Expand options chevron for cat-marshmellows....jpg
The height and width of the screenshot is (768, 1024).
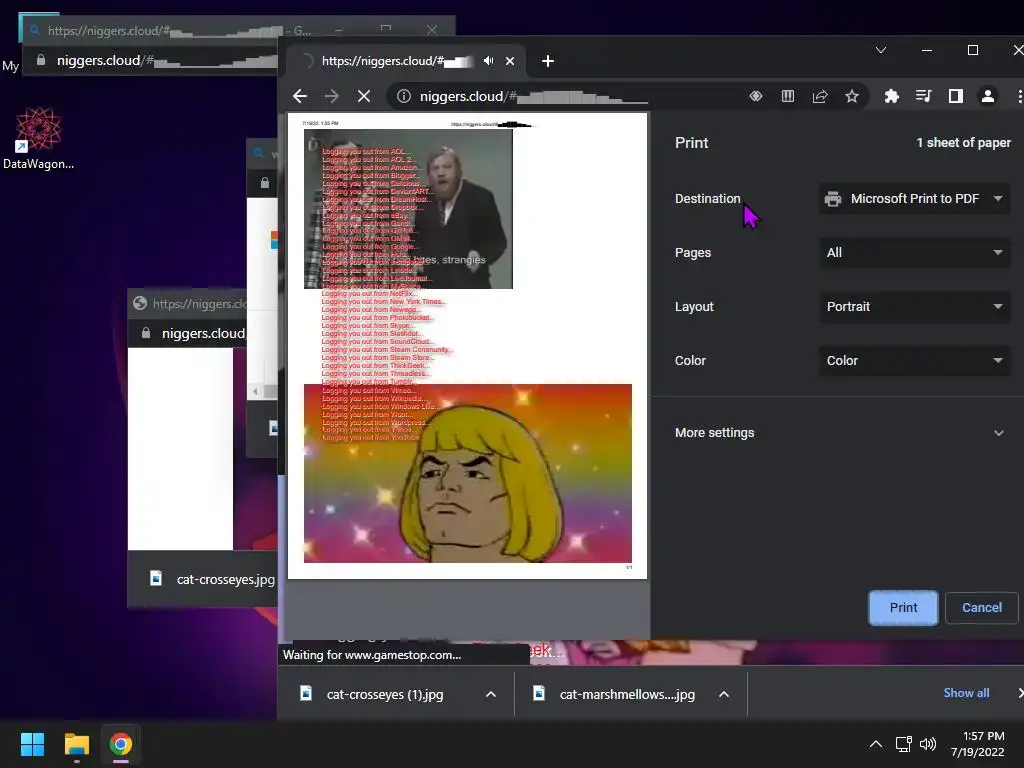[x=724, y=694]
